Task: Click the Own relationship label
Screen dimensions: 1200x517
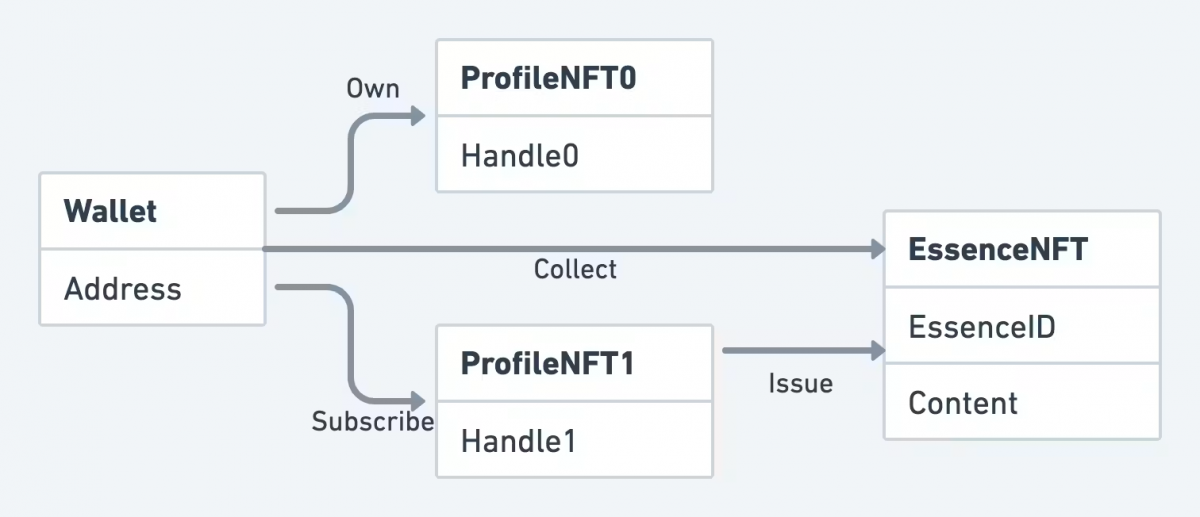Action: pyautogui.click(x=372, y=89)
